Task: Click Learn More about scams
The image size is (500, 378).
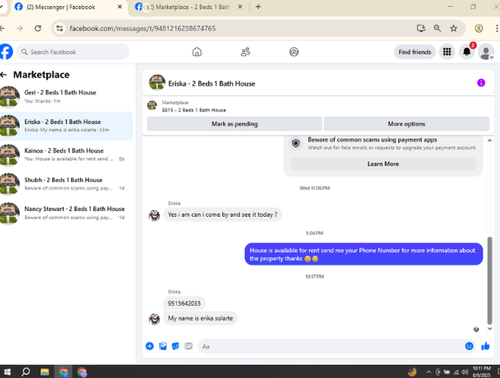Action: click(383, 164)
